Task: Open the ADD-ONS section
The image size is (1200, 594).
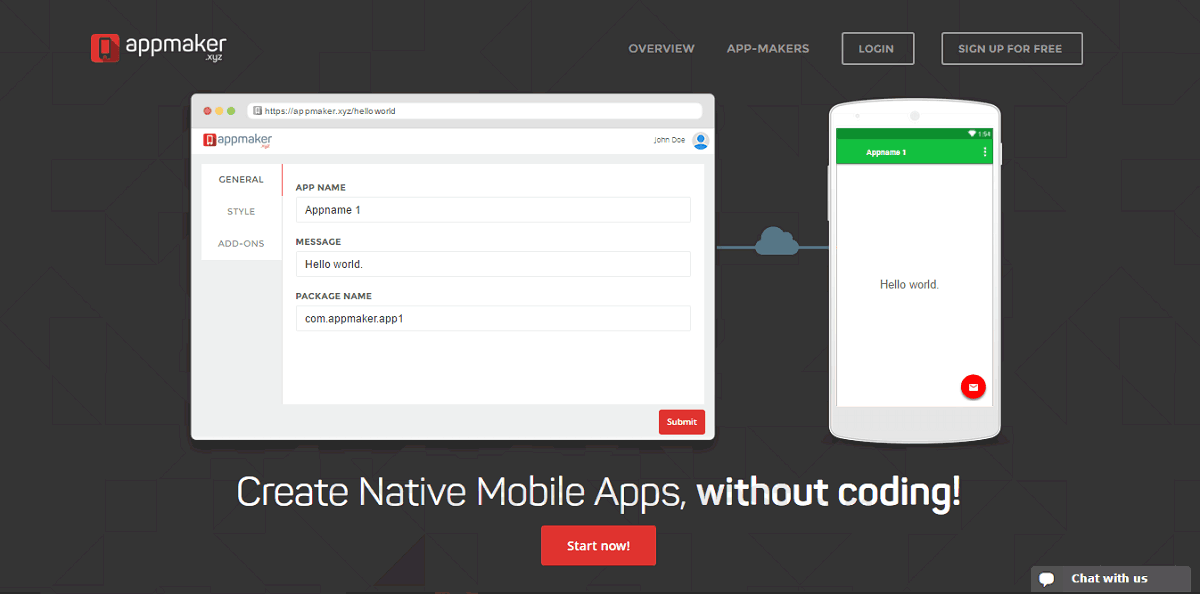Action: coord(241,243)
